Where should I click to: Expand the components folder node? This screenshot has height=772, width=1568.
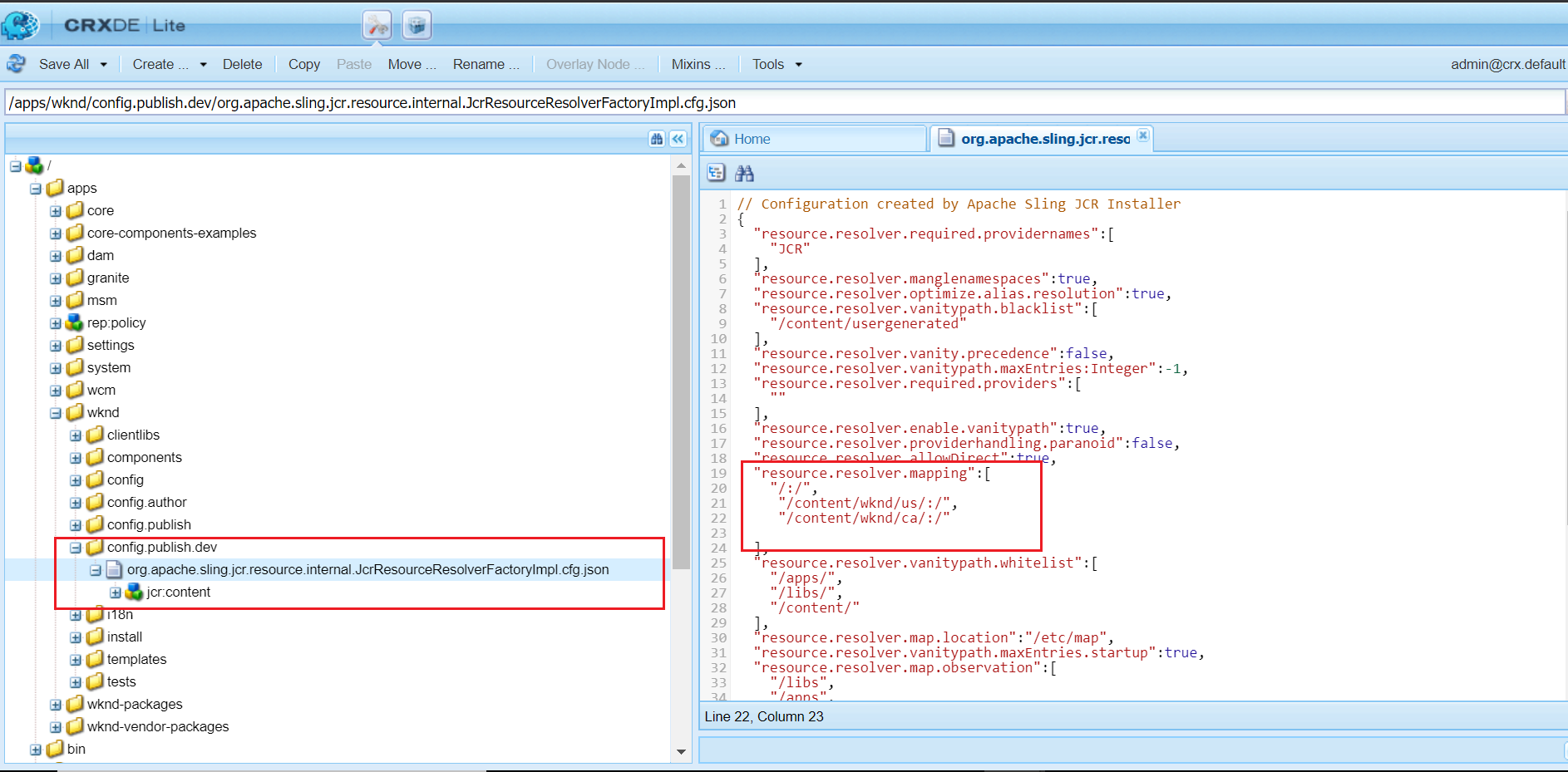click(76, 458)
